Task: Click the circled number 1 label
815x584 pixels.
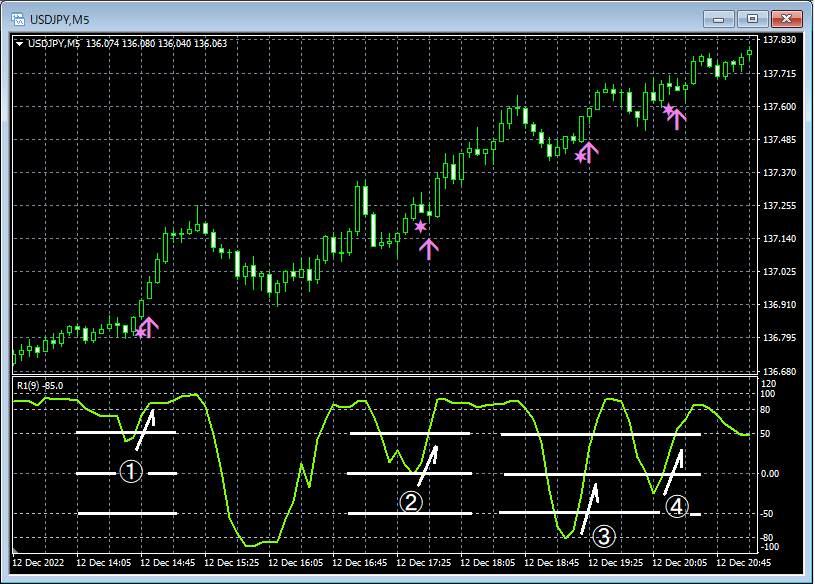Action: pyautogui.click(x=132, y=472)
